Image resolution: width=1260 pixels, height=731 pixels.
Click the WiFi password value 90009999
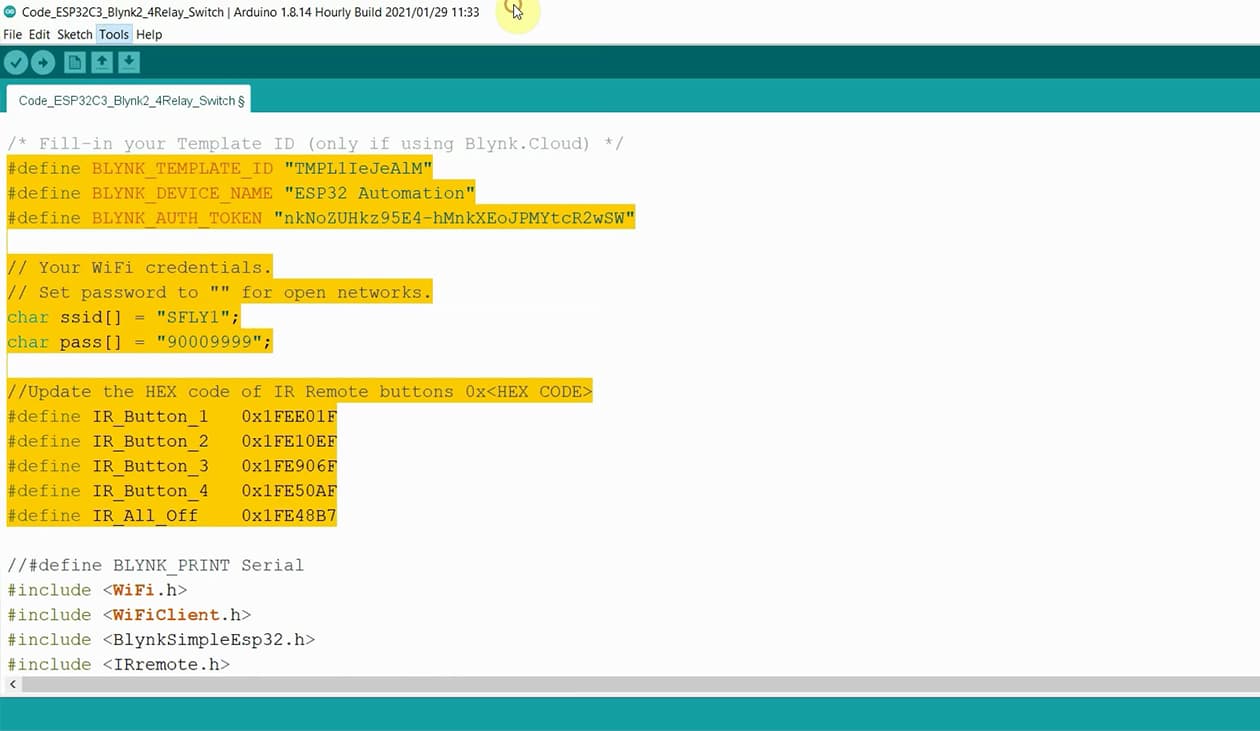click(x=212, y=342)
